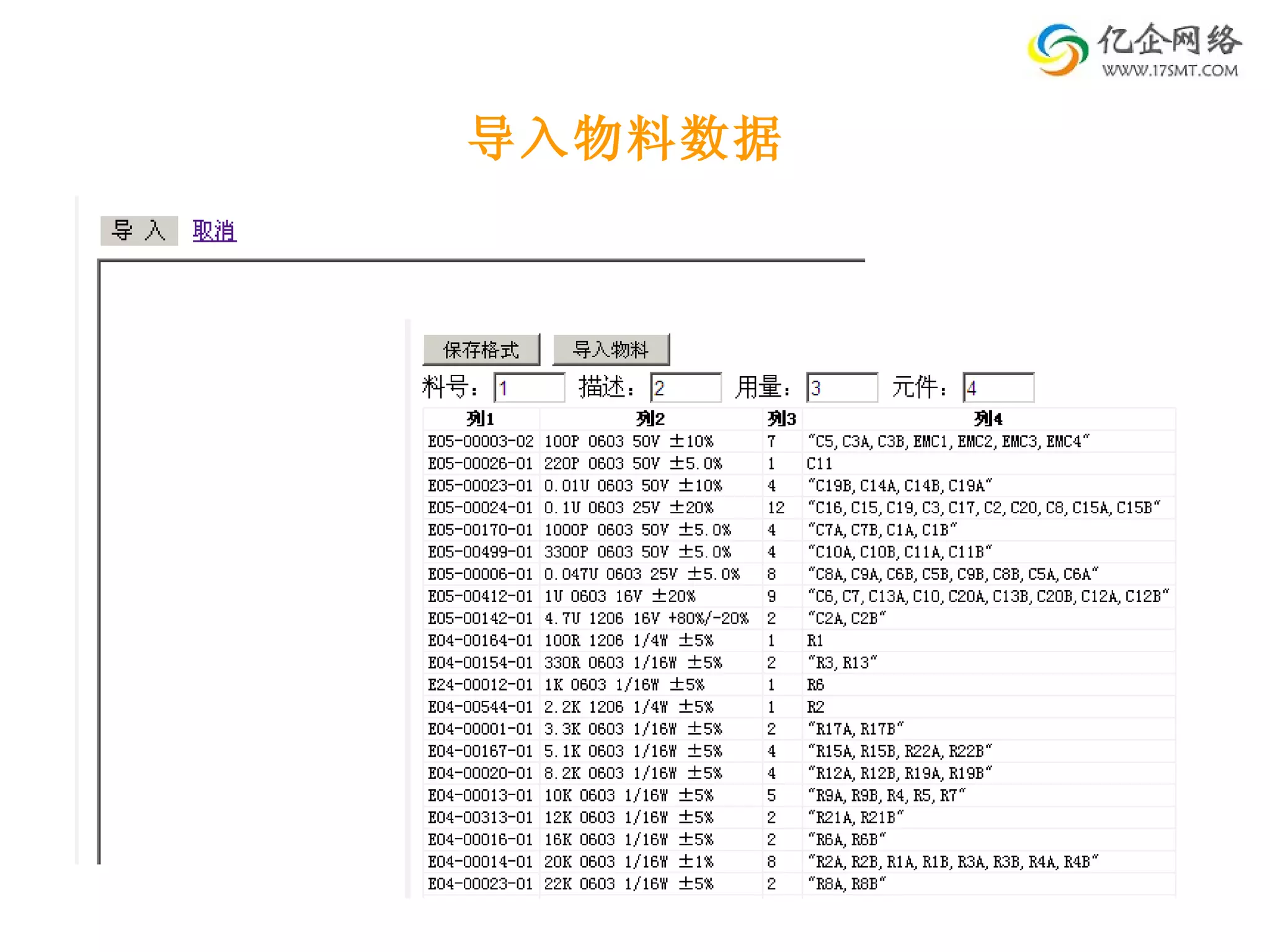The image size is (1270, 952).
Task: Click description 0.047U 0603 25V ±5.0%
Action: (651, 574)
